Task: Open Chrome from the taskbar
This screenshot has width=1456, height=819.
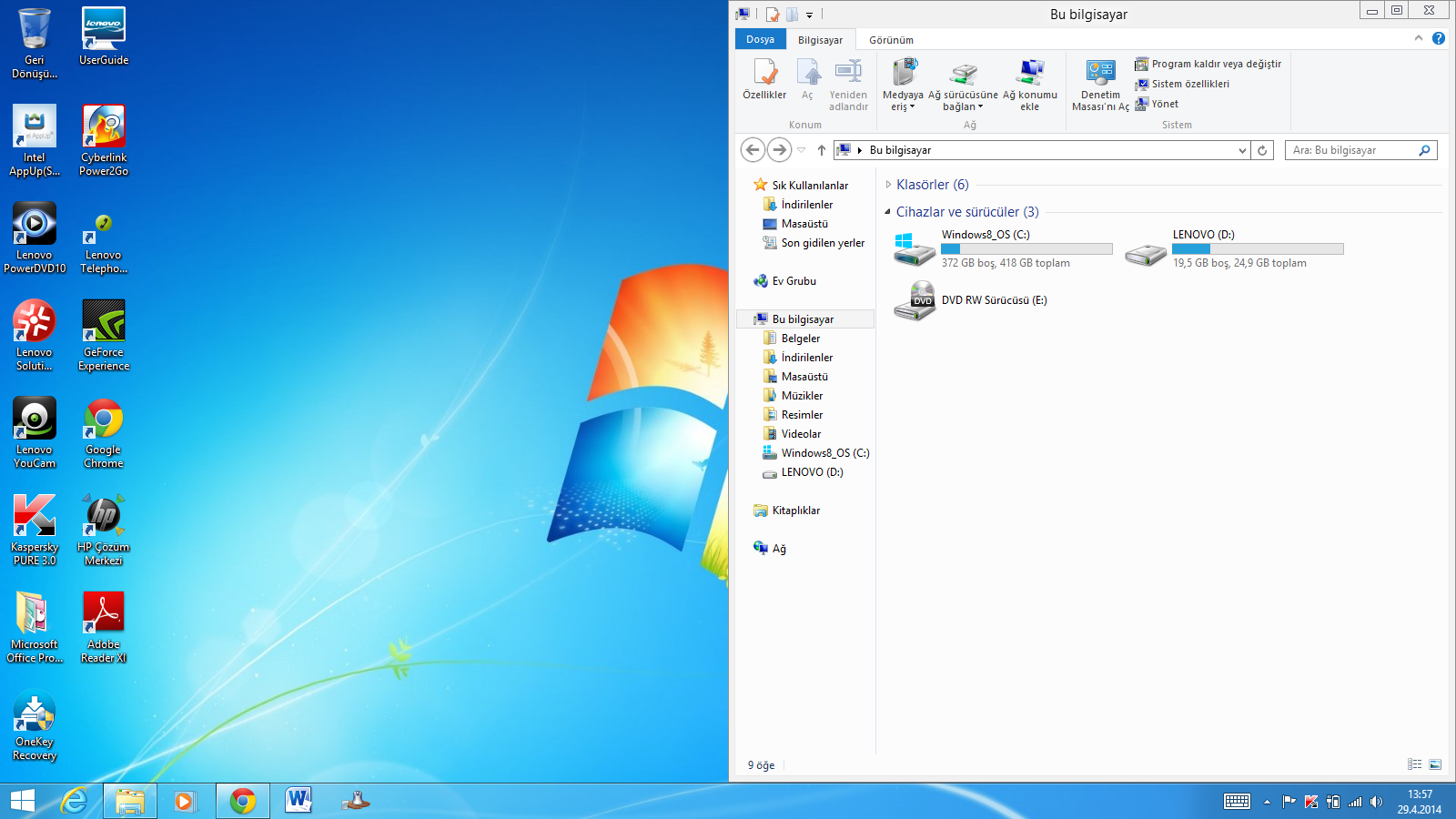Action: point(242,801)
